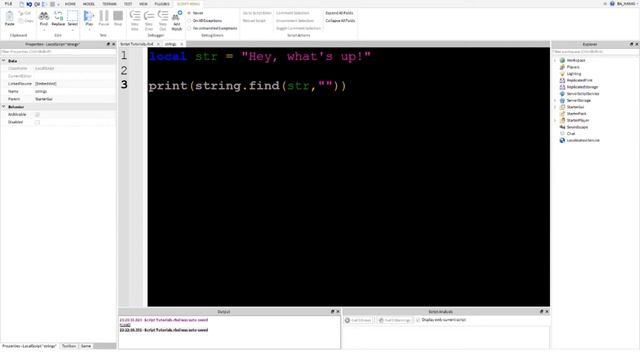
Task: Expand the StarterGui tree node
Action: tap(555, 107)
